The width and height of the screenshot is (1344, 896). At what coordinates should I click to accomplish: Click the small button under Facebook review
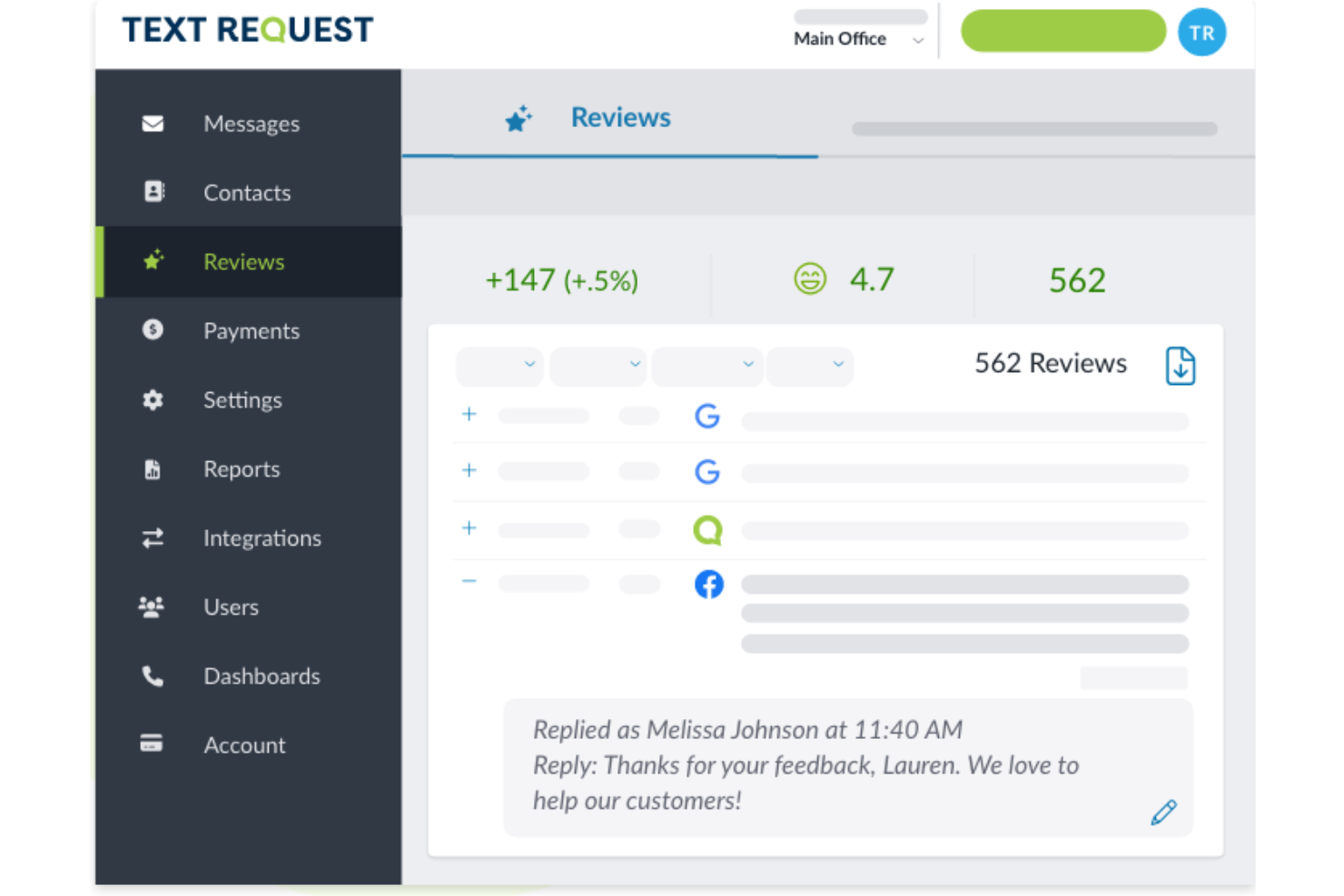coord(1133,677)
